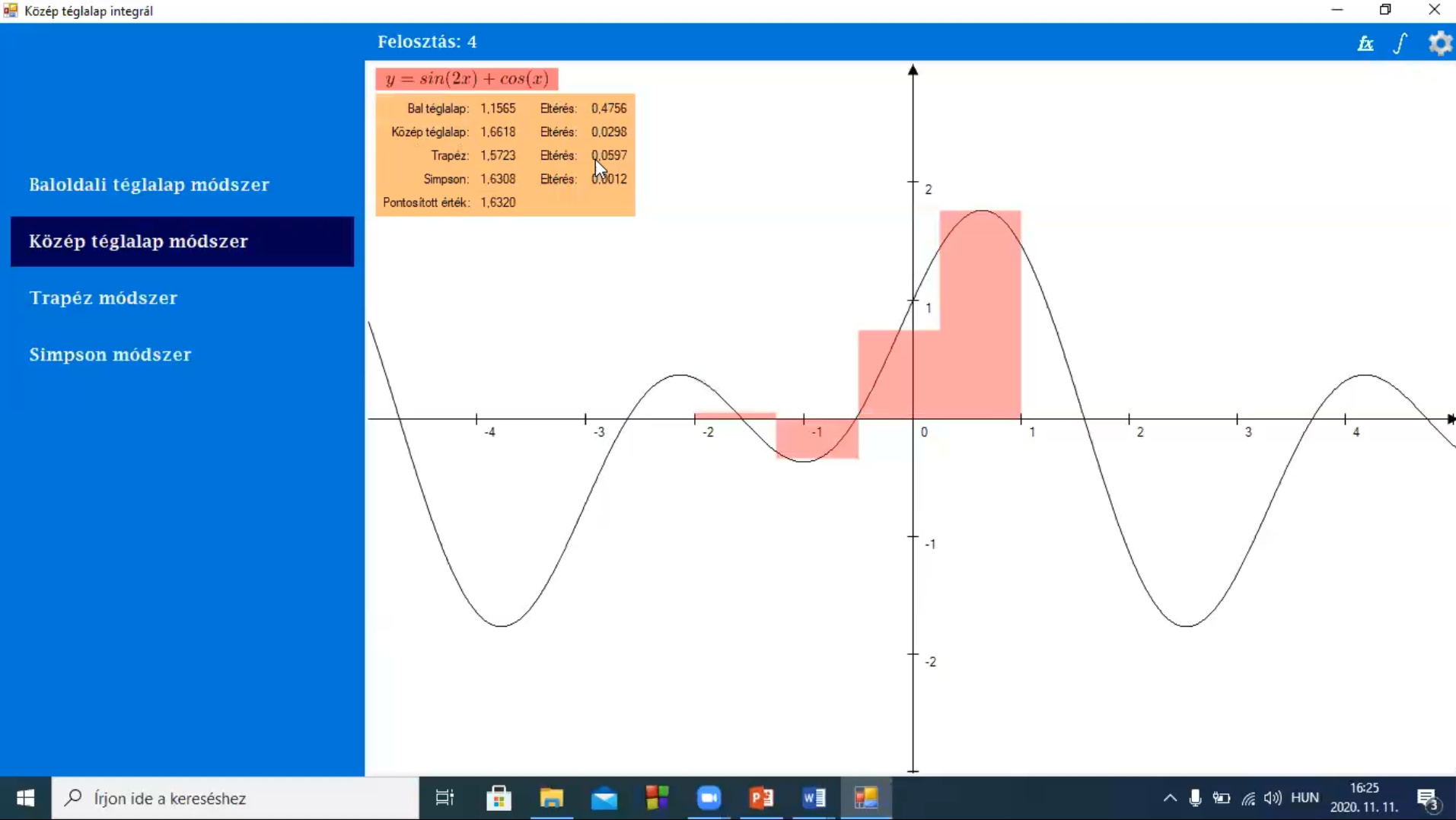Image resolution: width=1456 pixels, height=820 pixels.
Task: Click the integral symbol icon
Action: tap(1400, 43)
